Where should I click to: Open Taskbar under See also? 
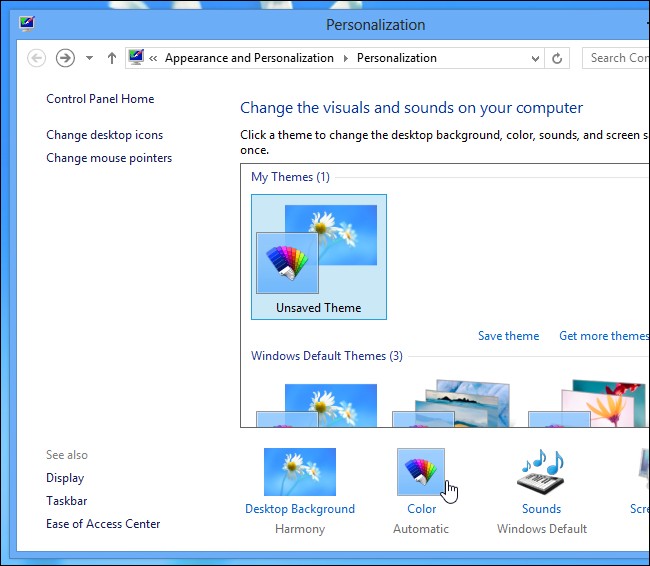[x=67, y=501]
